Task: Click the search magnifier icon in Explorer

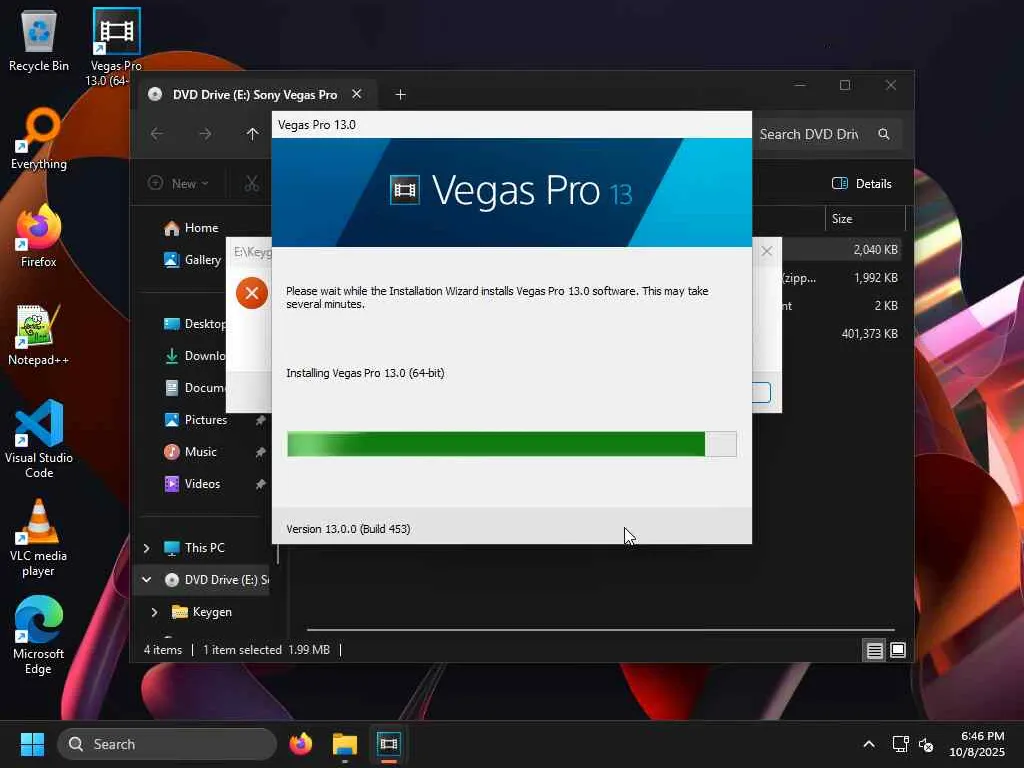Action: click(884, 134)
